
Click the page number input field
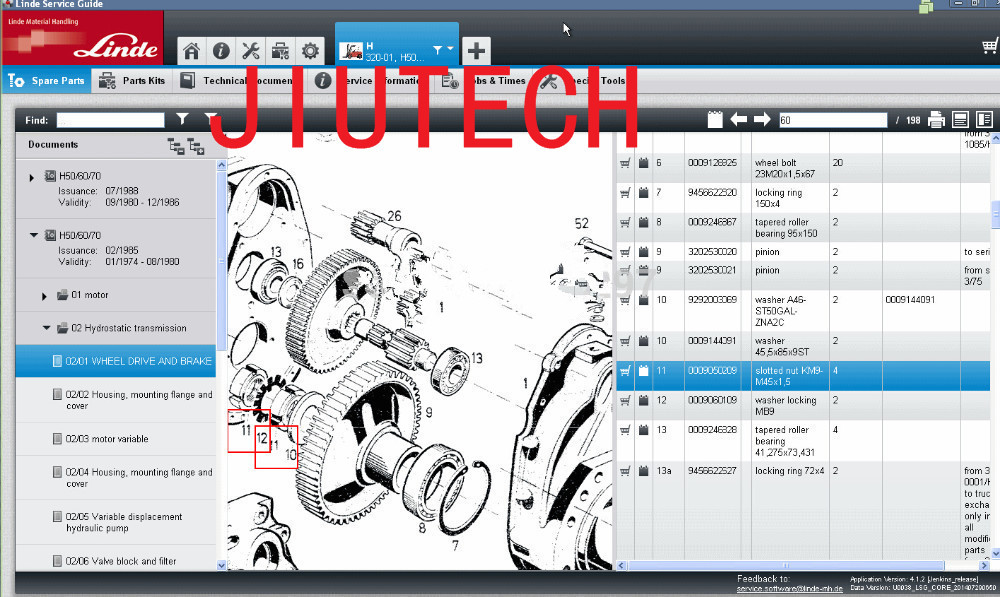831,120
